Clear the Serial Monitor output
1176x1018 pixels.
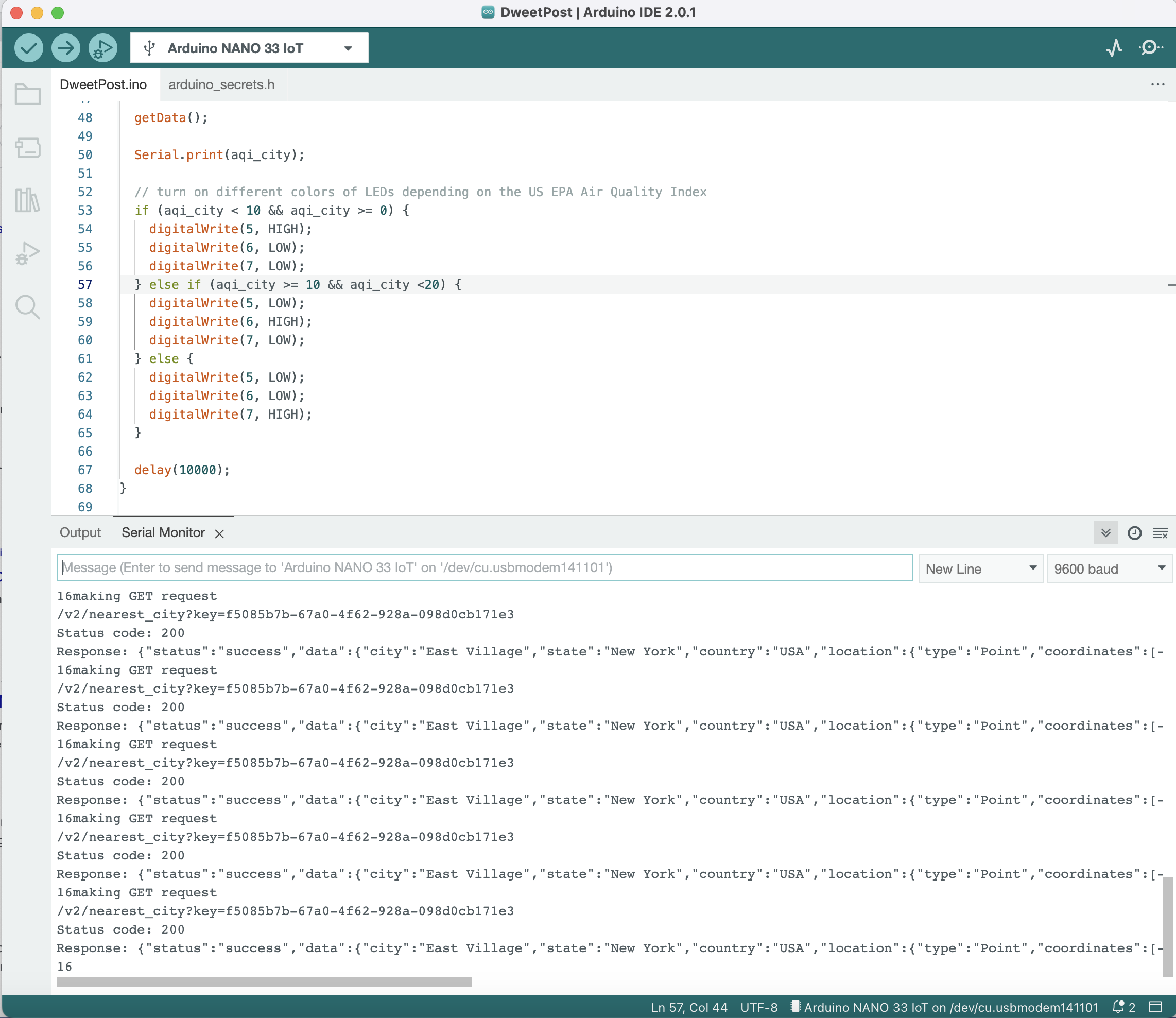(x=1160, y=533)
